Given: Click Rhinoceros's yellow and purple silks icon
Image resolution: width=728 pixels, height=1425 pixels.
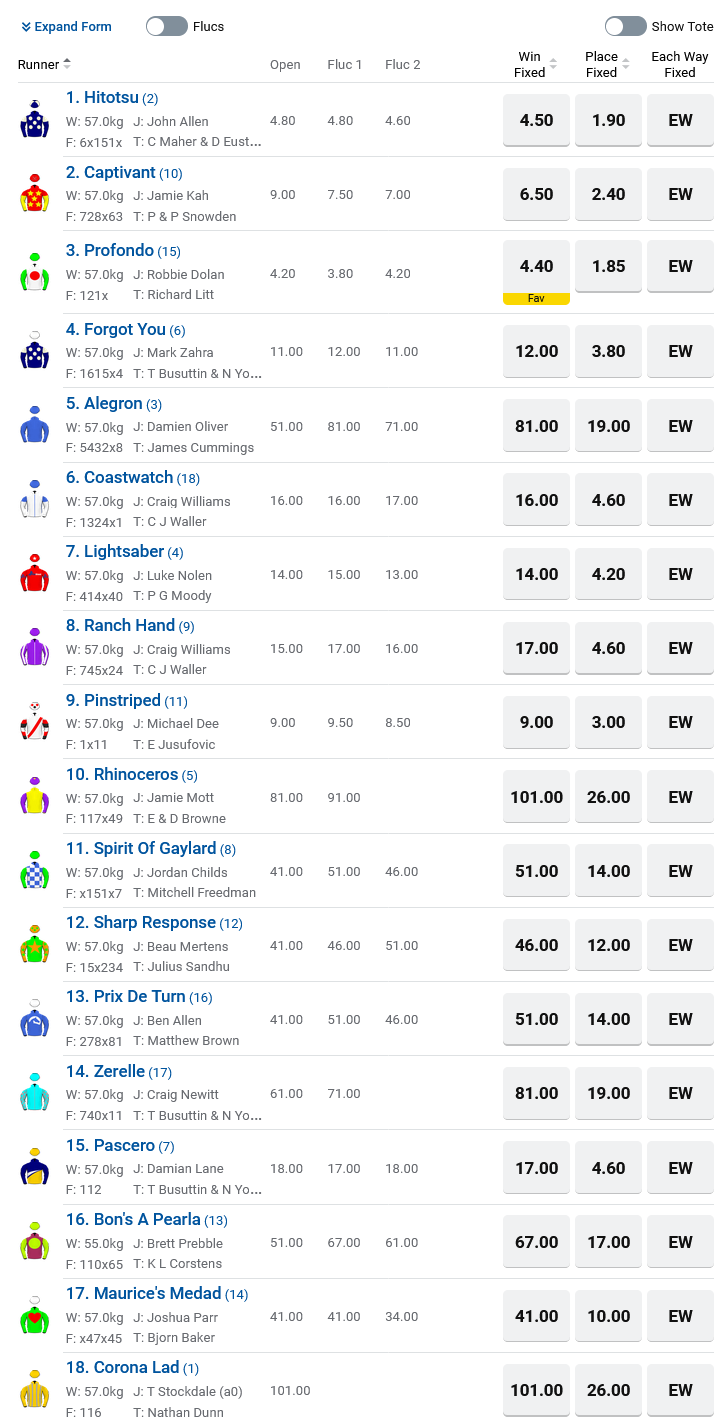Looking at the screenshot, I should point(34,796).
